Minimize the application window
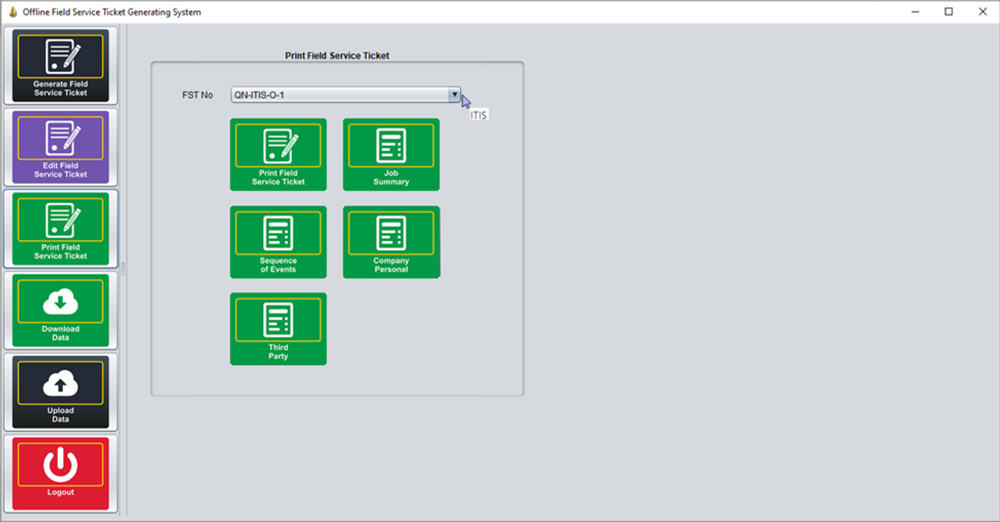This screenshot has width=1000, height=522. pos(914,12)
